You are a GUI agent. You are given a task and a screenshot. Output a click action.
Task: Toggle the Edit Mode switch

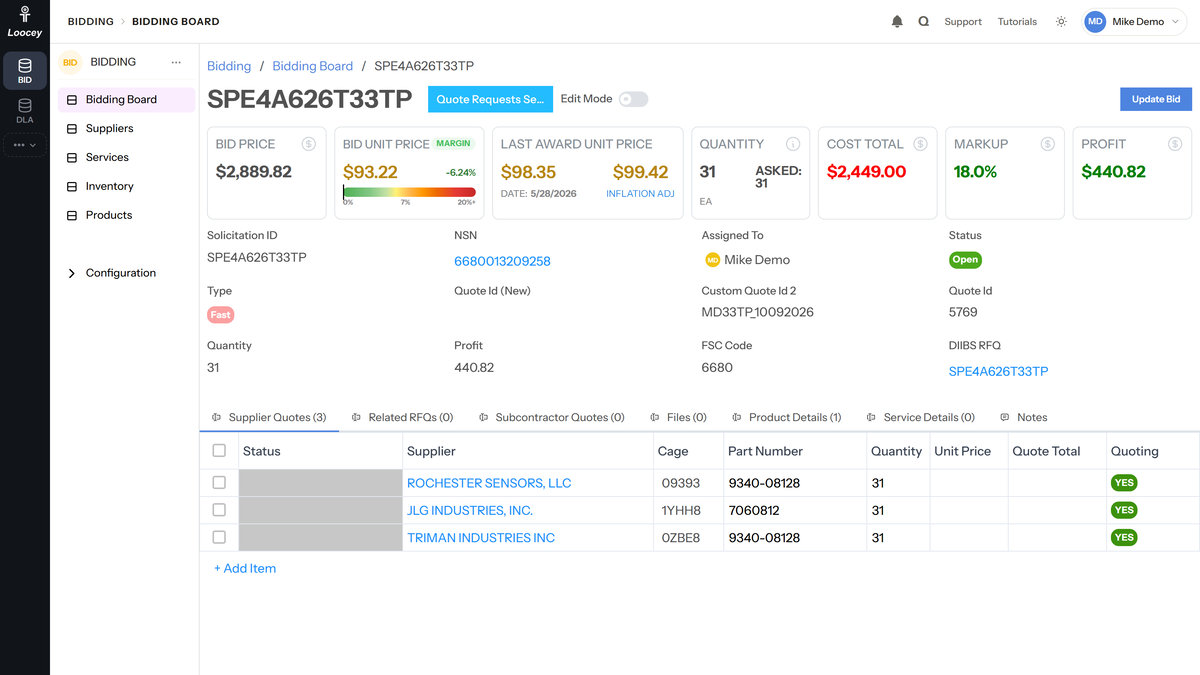tap(633, 99)
